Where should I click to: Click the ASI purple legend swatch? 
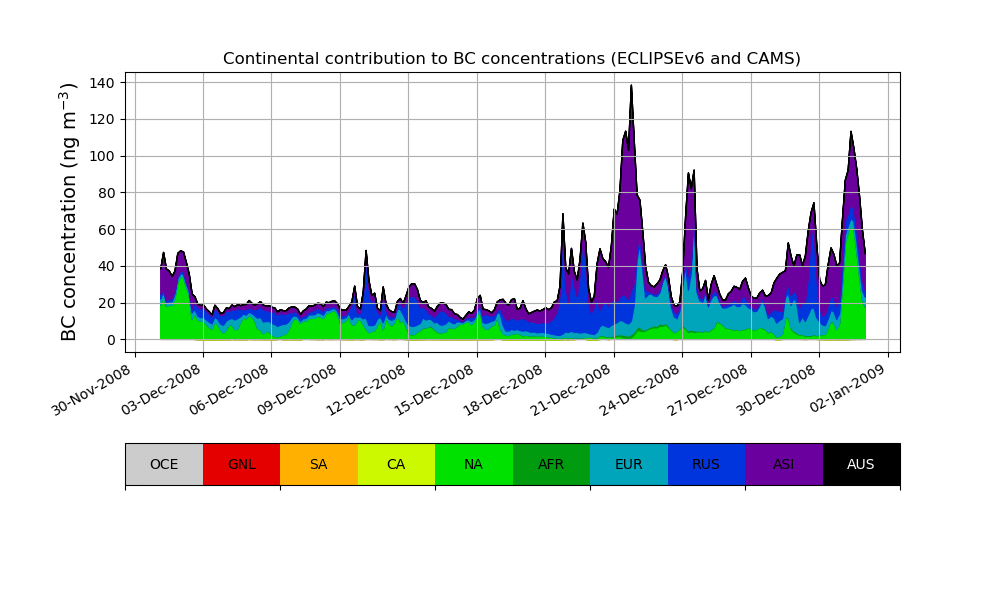click(x=784, y=464)
